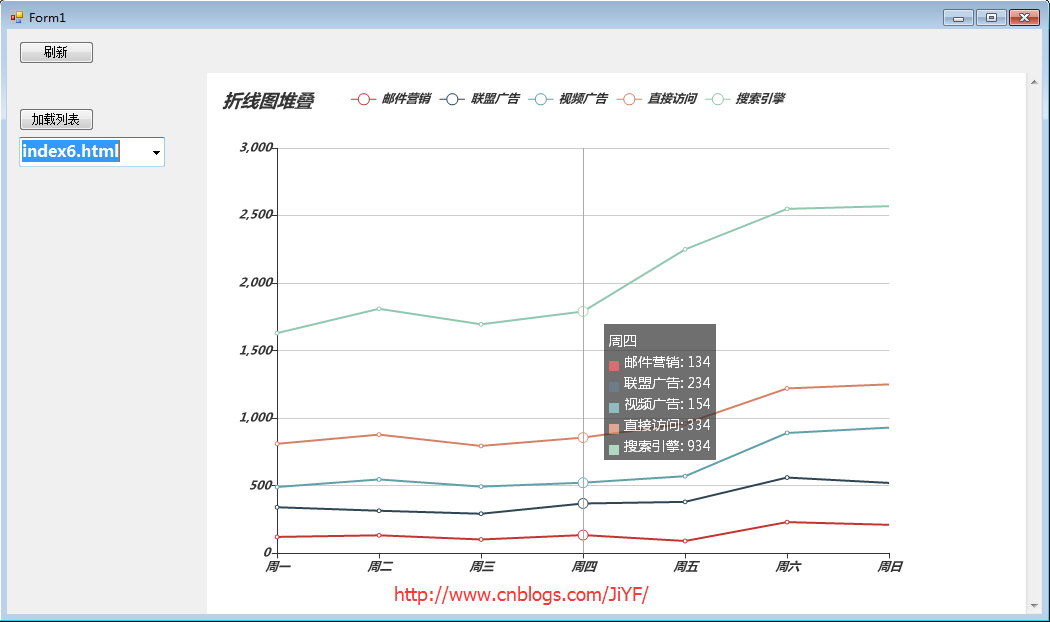This screenshot has height=622, width=1050.
Task: Close the Form1 window
Action: click(1025, 18)
